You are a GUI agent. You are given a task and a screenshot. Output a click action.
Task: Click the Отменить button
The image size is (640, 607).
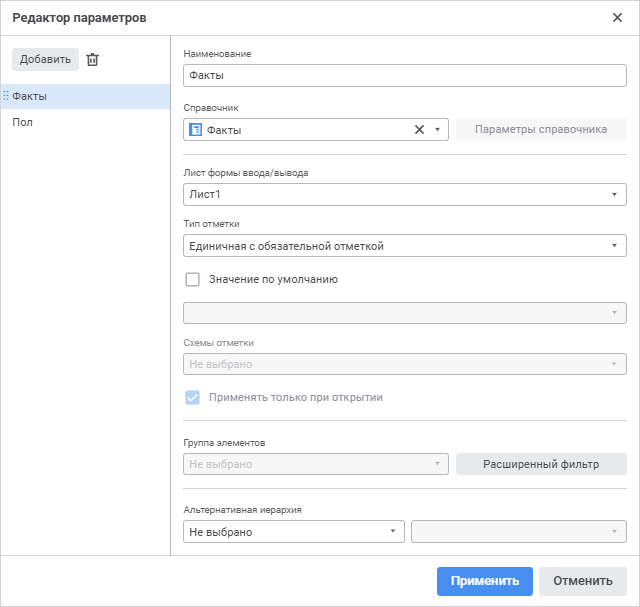582,581
